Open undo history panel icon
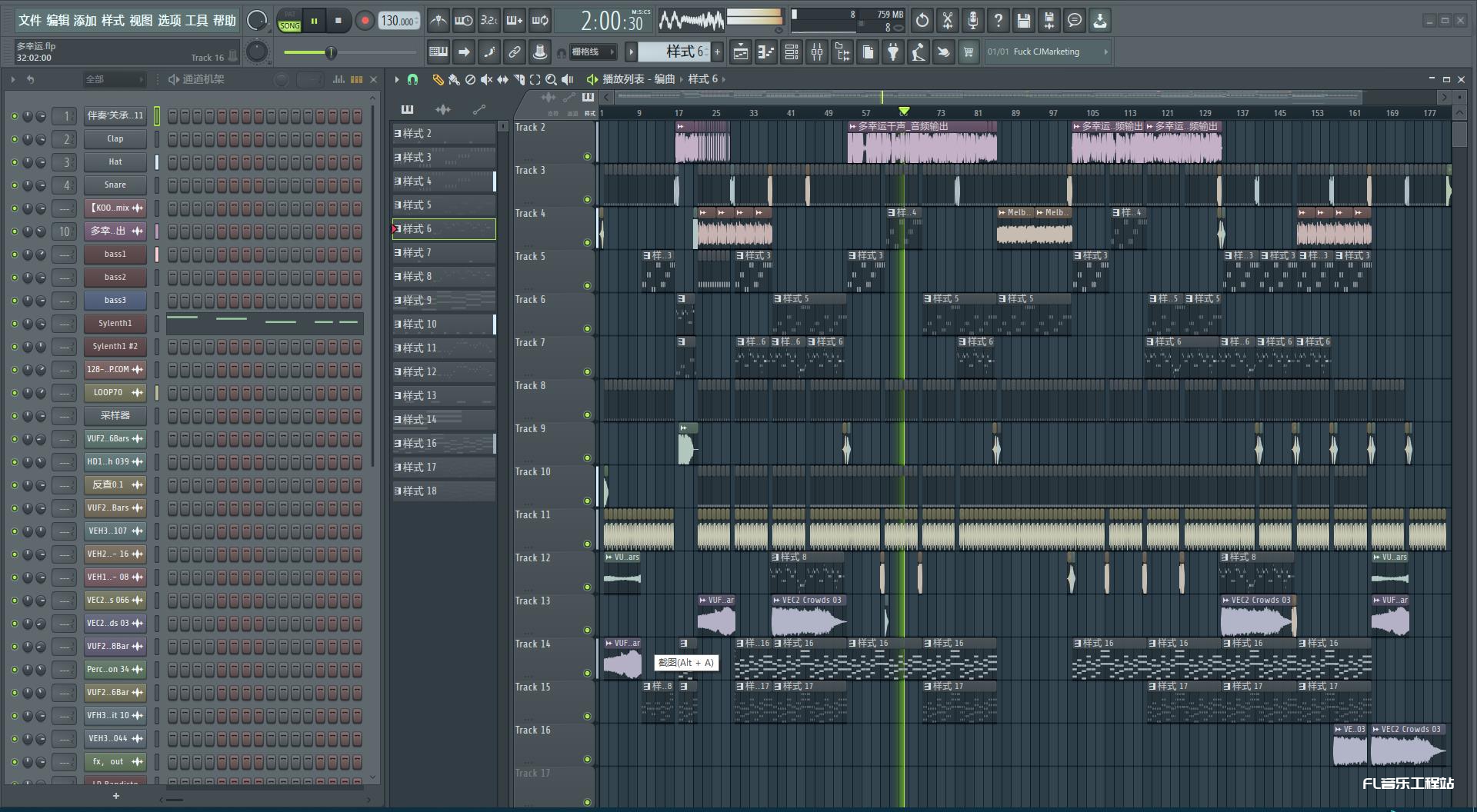This screenshot has height=812, width=1477. (922, 21)
